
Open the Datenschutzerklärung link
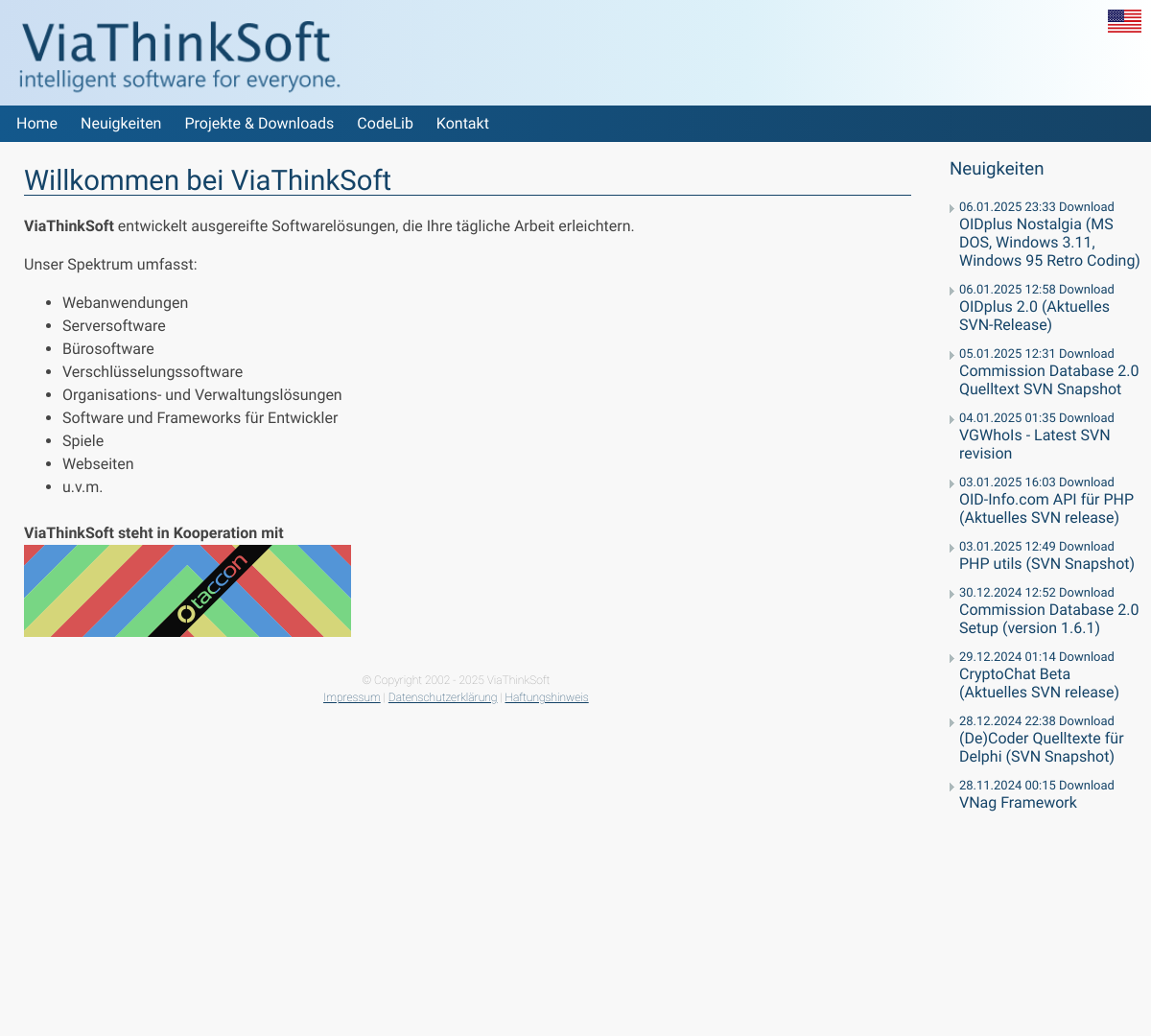pos(442,697)
